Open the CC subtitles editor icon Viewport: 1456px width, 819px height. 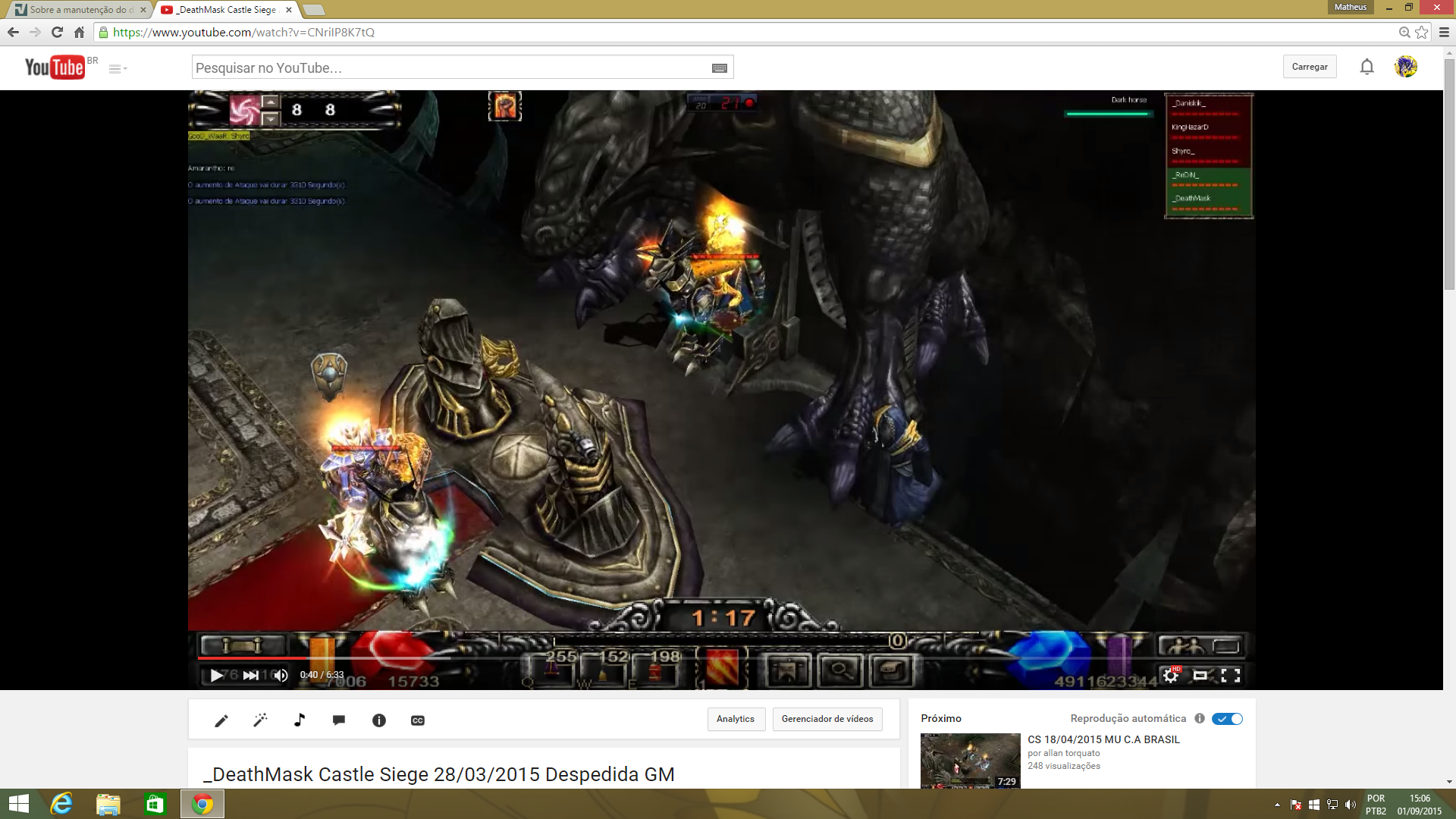(x=418, y=720)
